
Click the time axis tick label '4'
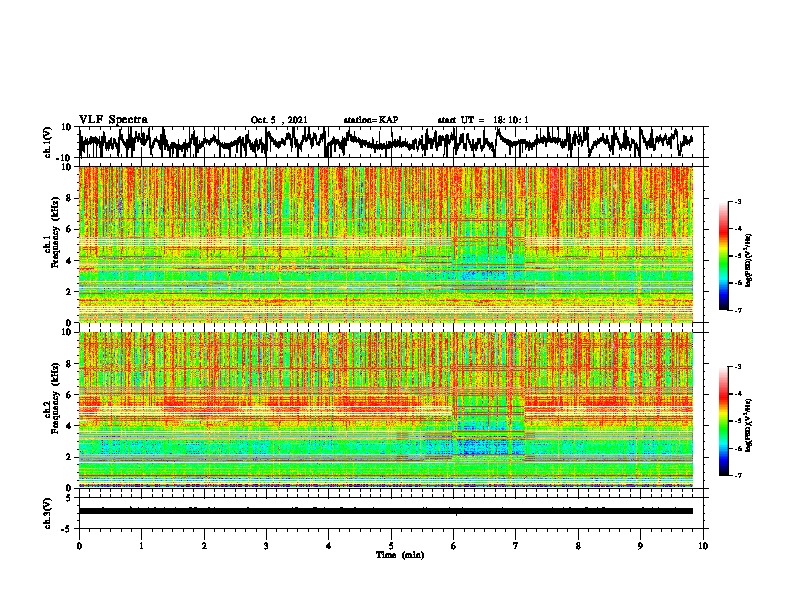(x=329, y=546)
